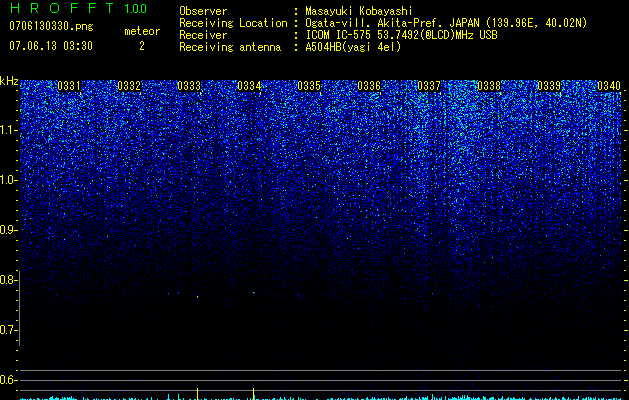Click the yellow detection spike below 0333

tap(197, 394)
